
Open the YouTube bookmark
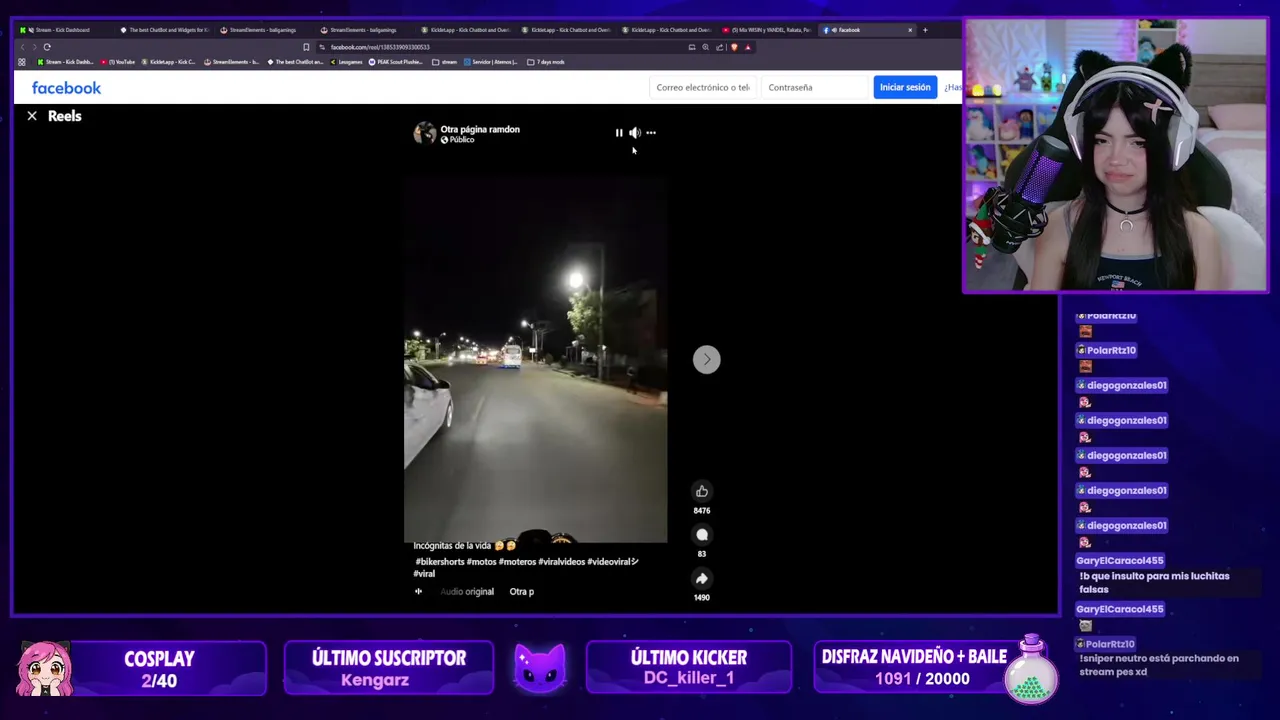[118, 62]
